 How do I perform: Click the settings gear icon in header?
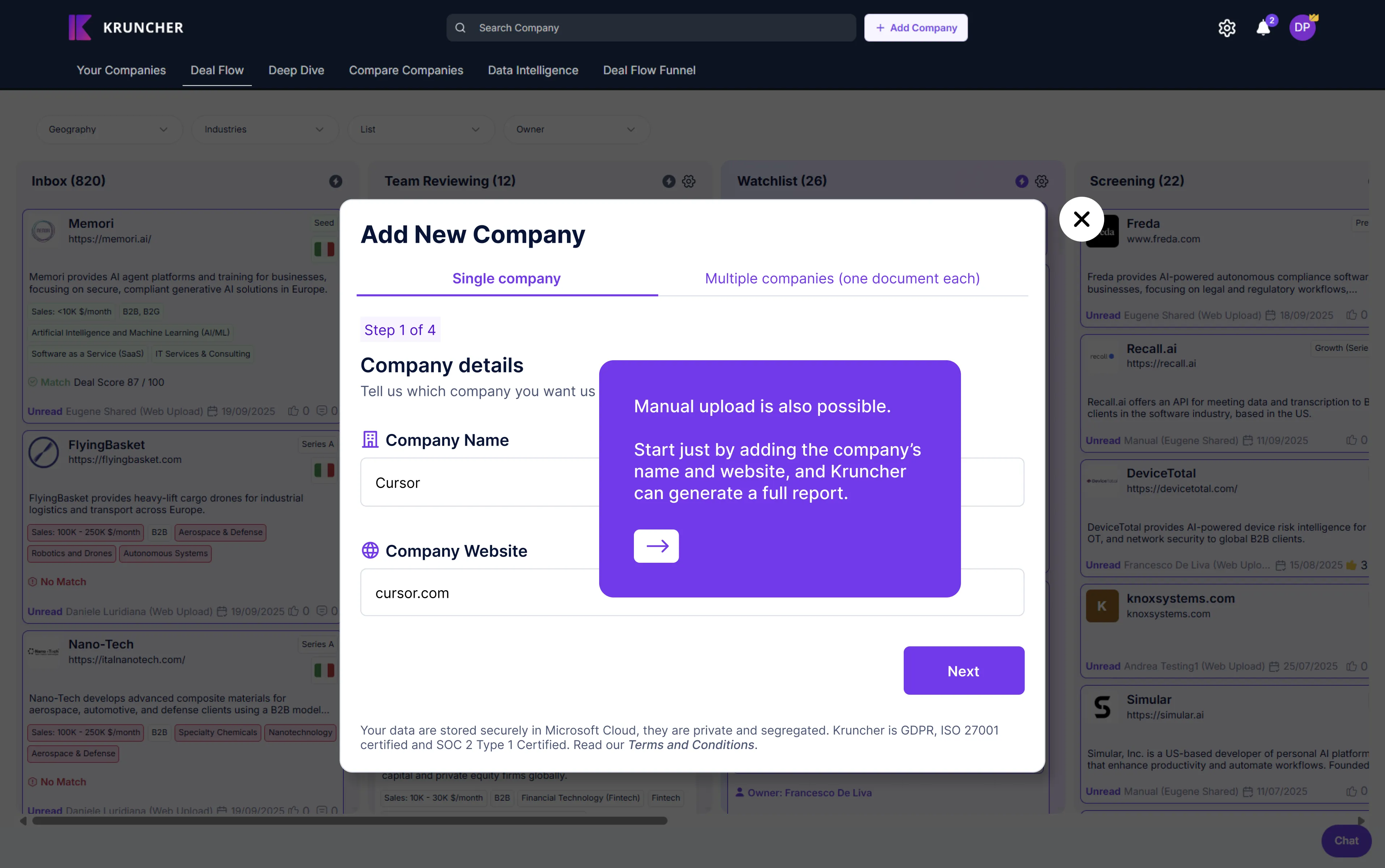pos(1227,28)
